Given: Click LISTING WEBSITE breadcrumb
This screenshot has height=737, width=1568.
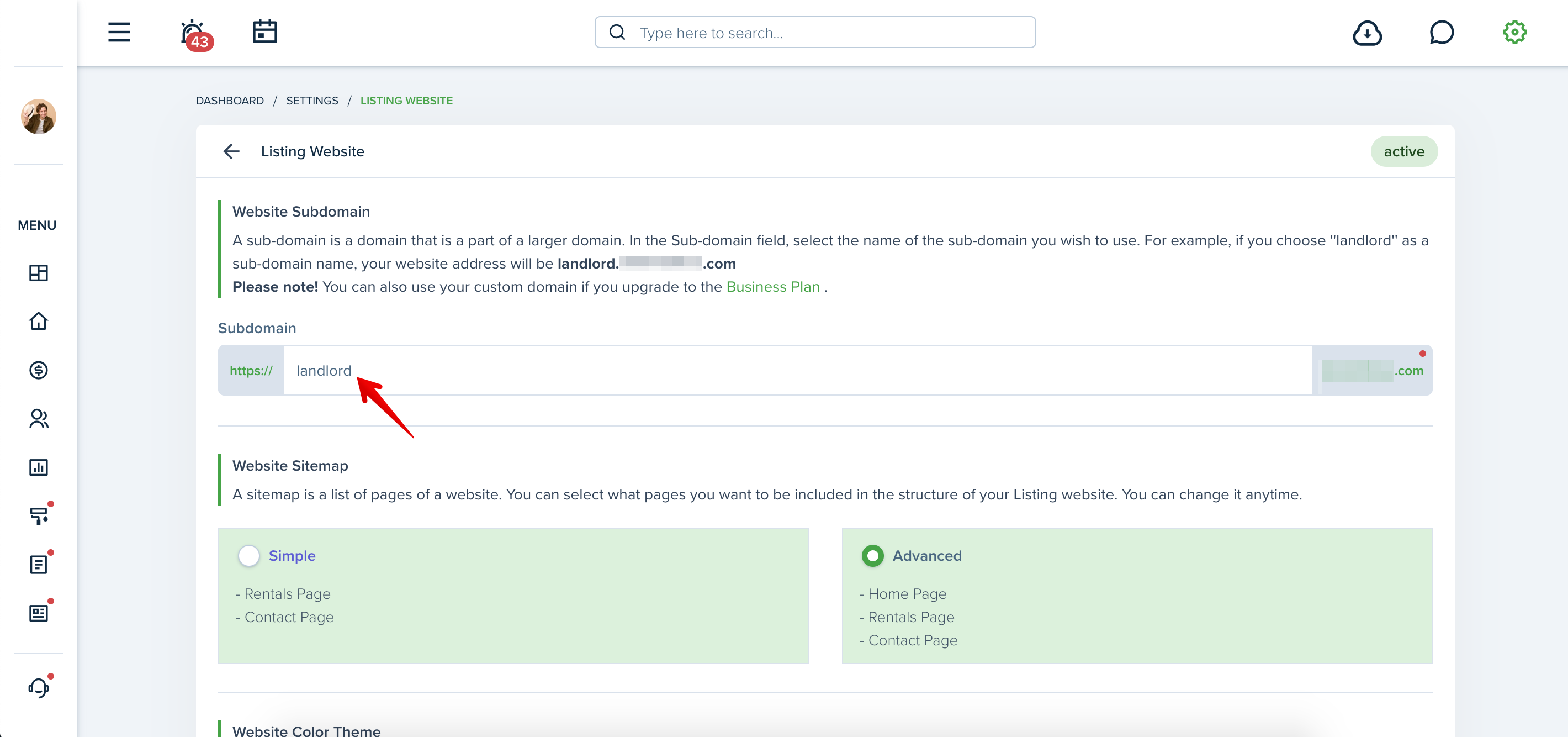Looking at the screenshot, I should (x=406, y=101).
